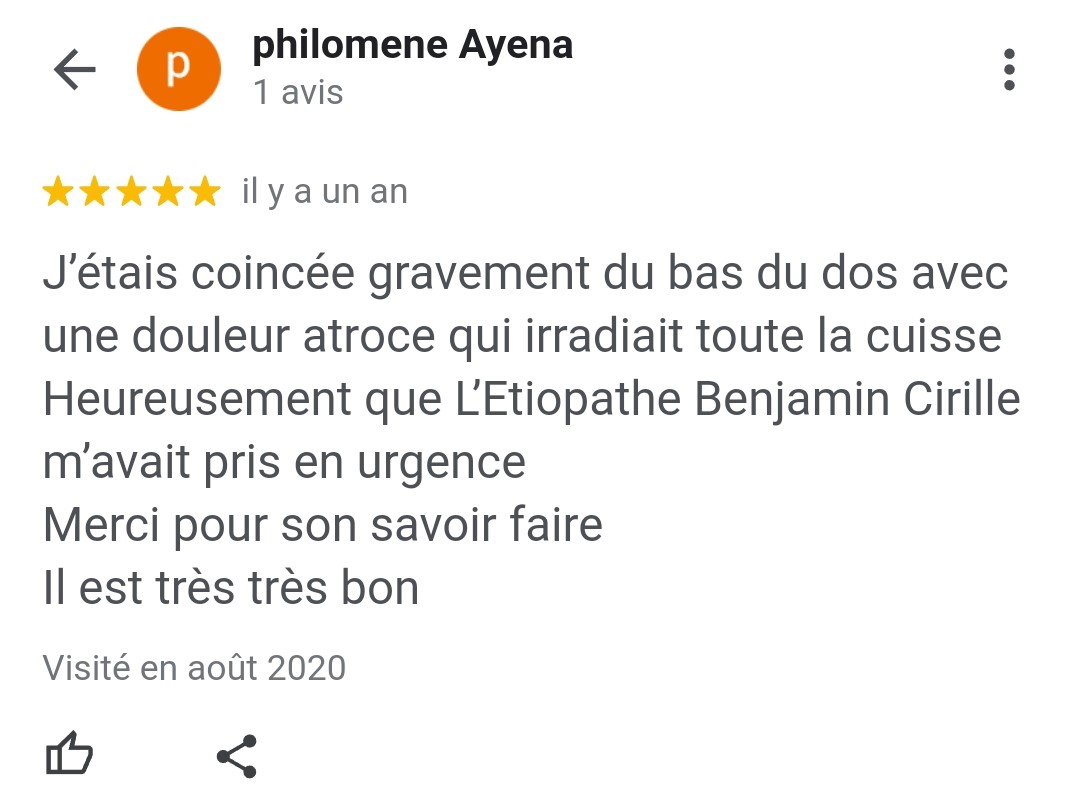Tap the 'm'avait pris en urgence' line
The width and height of the screenshot is (1080, 801).
click(x=284, y=462)
